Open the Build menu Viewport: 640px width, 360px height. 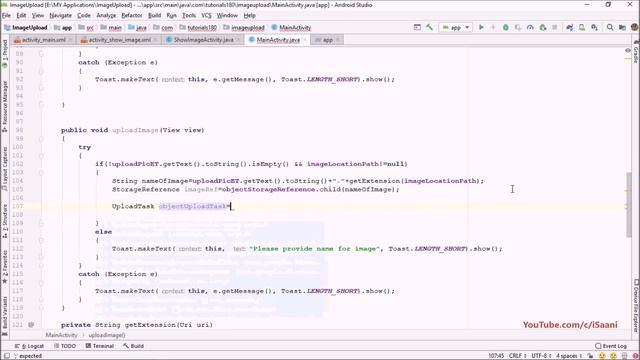(x=154, y=16)
